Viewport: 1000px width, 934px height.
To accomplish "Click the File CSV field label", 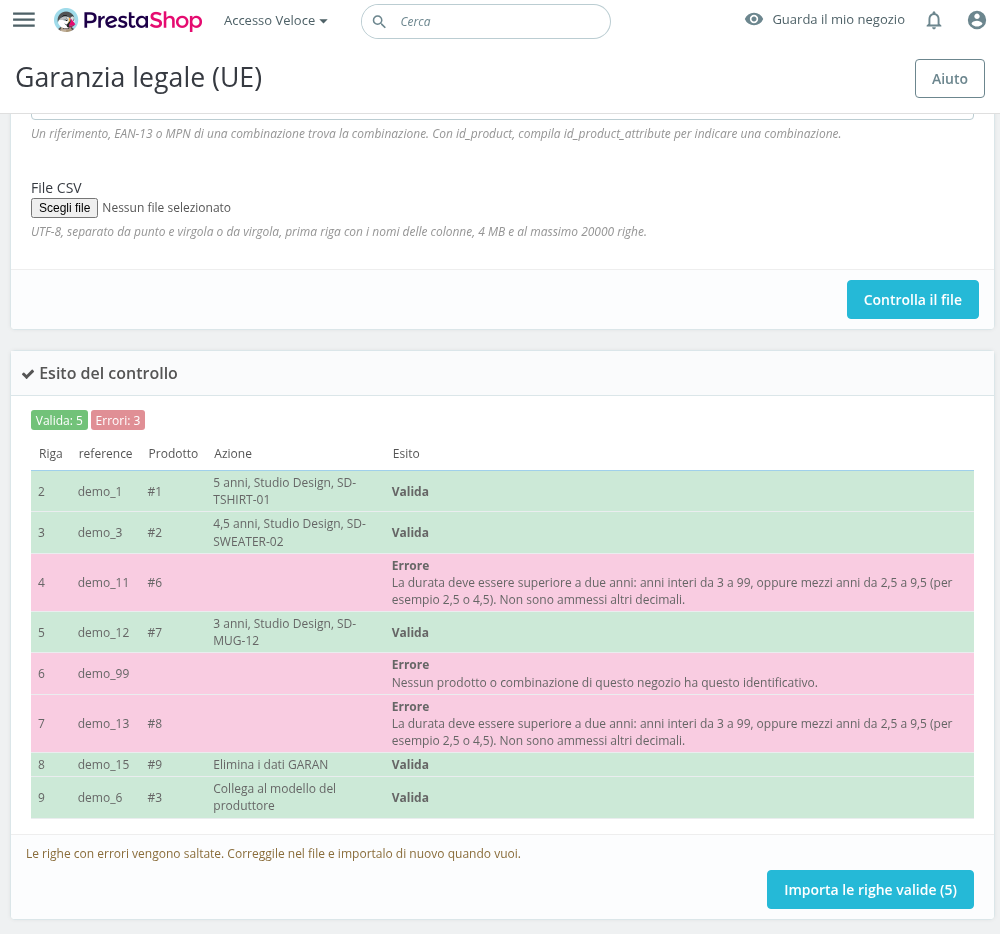I will [56, 188].
